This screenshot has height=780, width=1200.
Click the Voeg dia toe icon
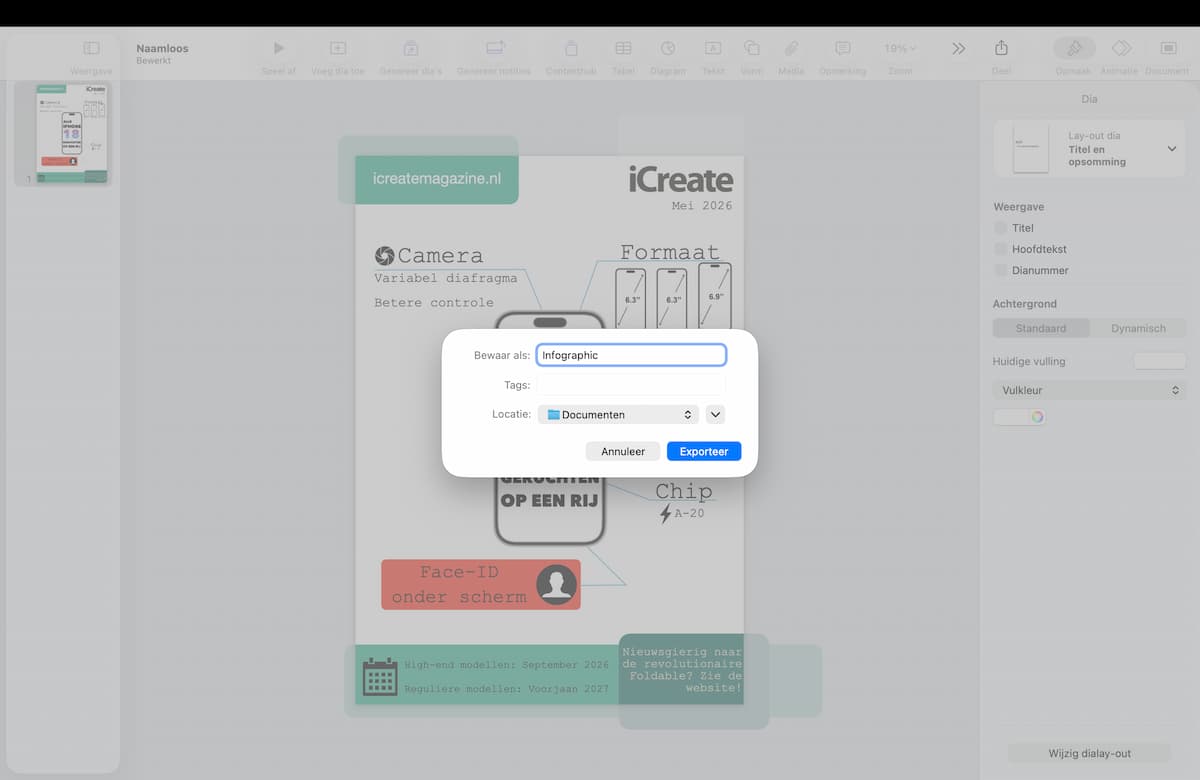pyautogui.click(x=338, y=48)
